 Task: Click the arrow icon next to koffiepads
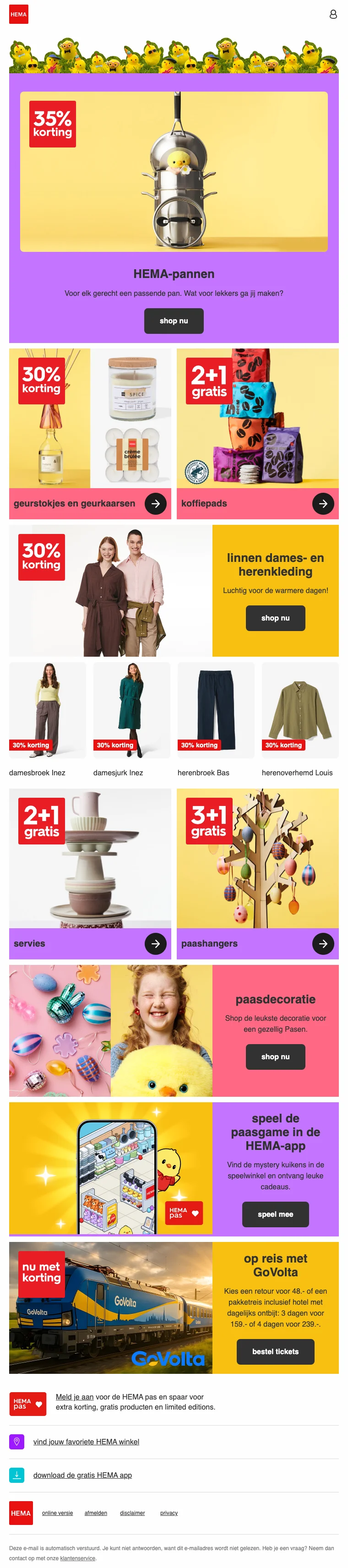click(323, 503)
